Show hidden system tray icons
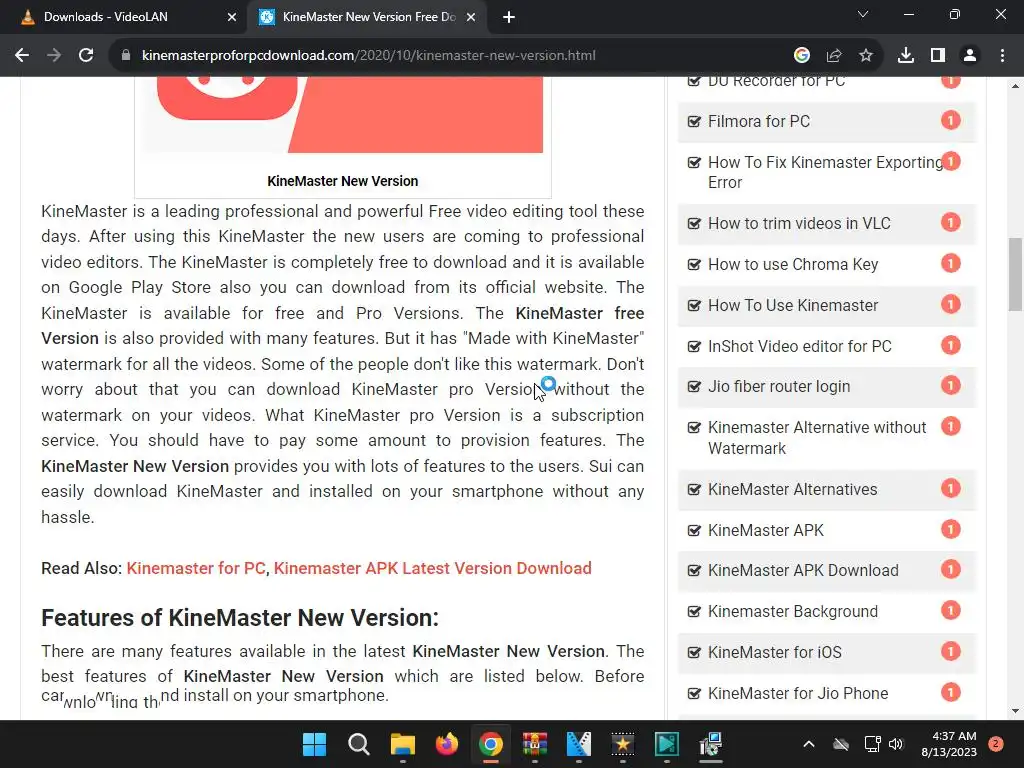 (x=808, y=744)
